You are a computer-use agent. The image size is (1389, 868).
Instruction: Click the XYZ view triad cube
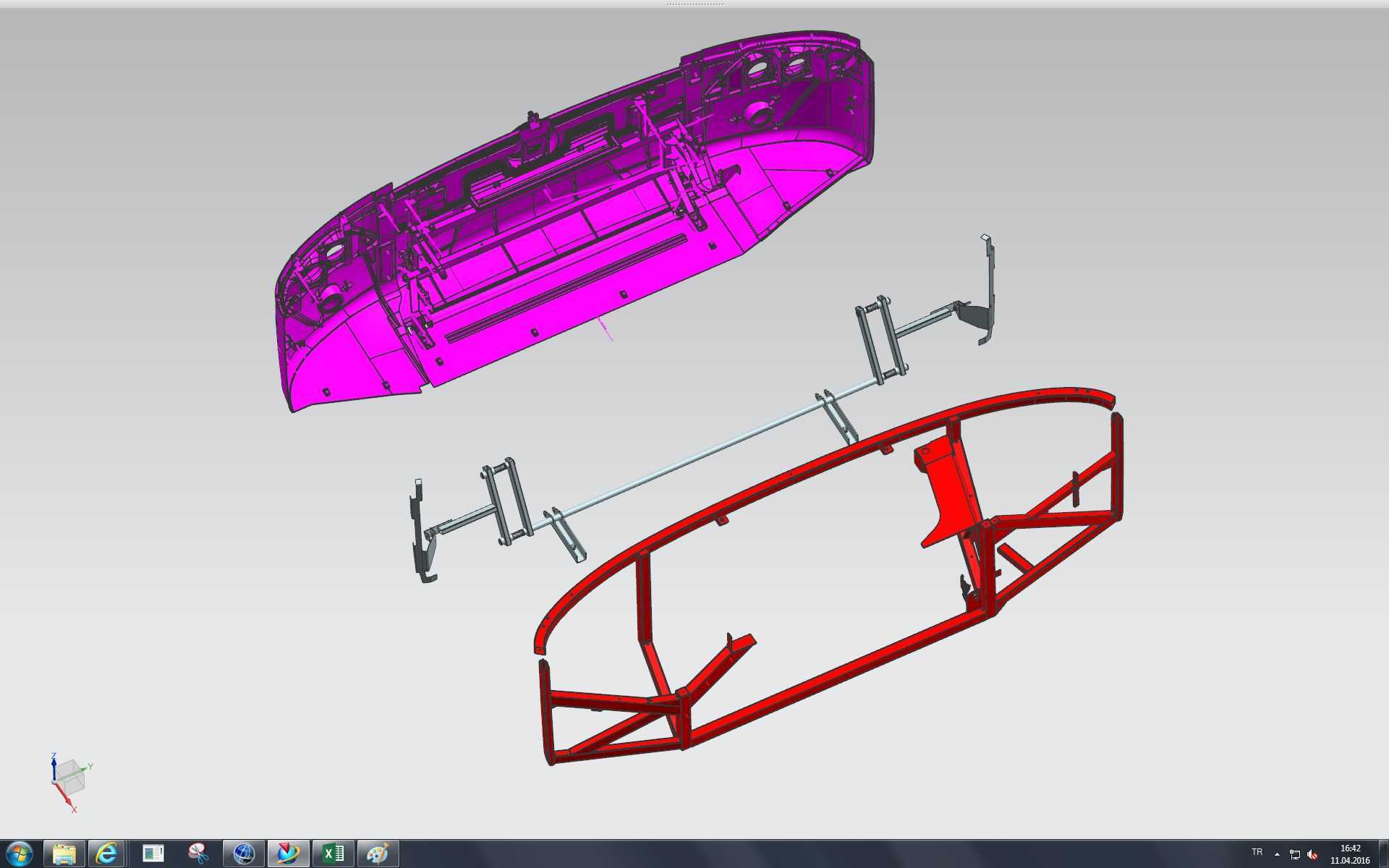[x=70, y=779]
